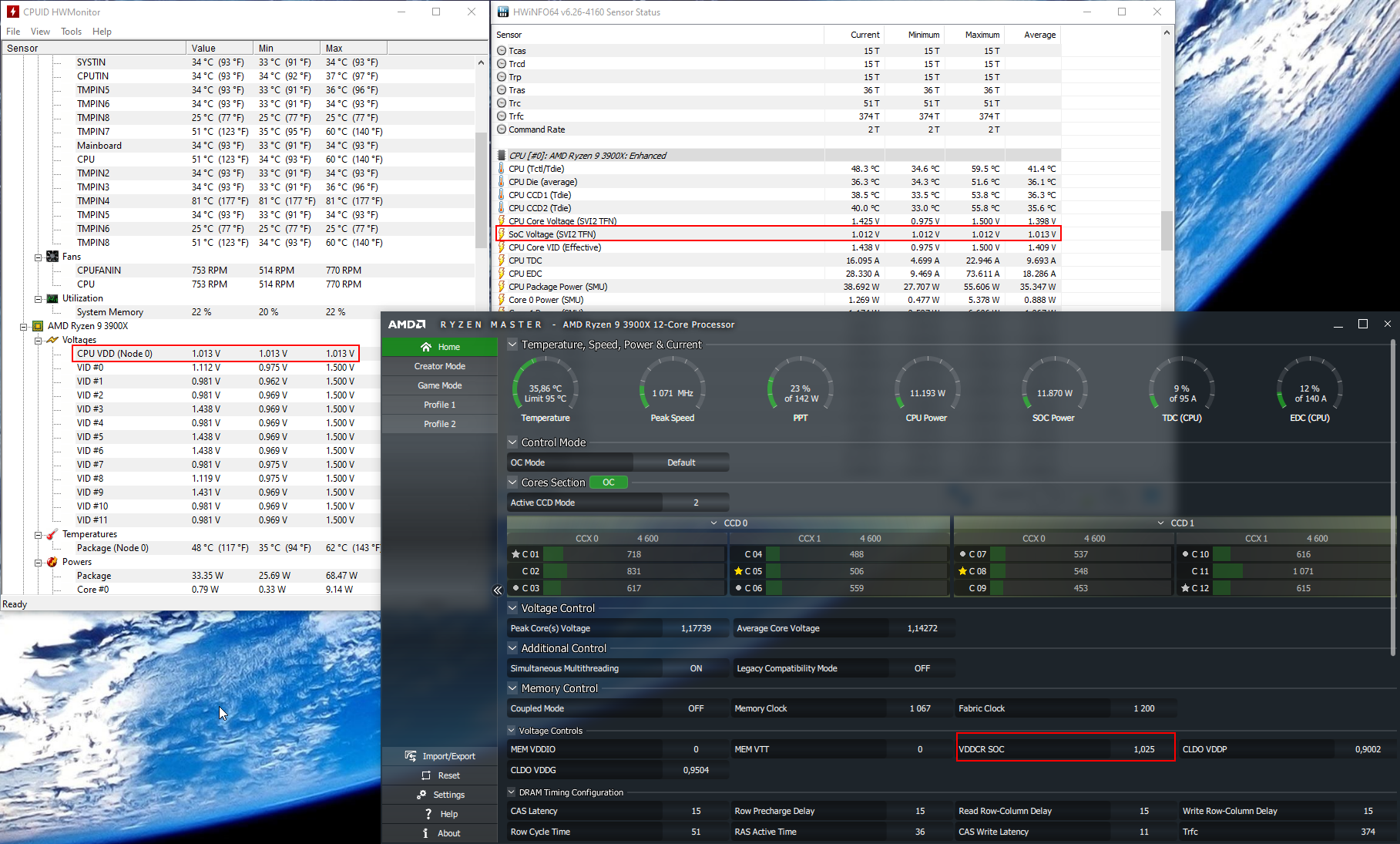Open the View menu in HWMonitor
Screen dimensions: 1400x844
[40, 32]
